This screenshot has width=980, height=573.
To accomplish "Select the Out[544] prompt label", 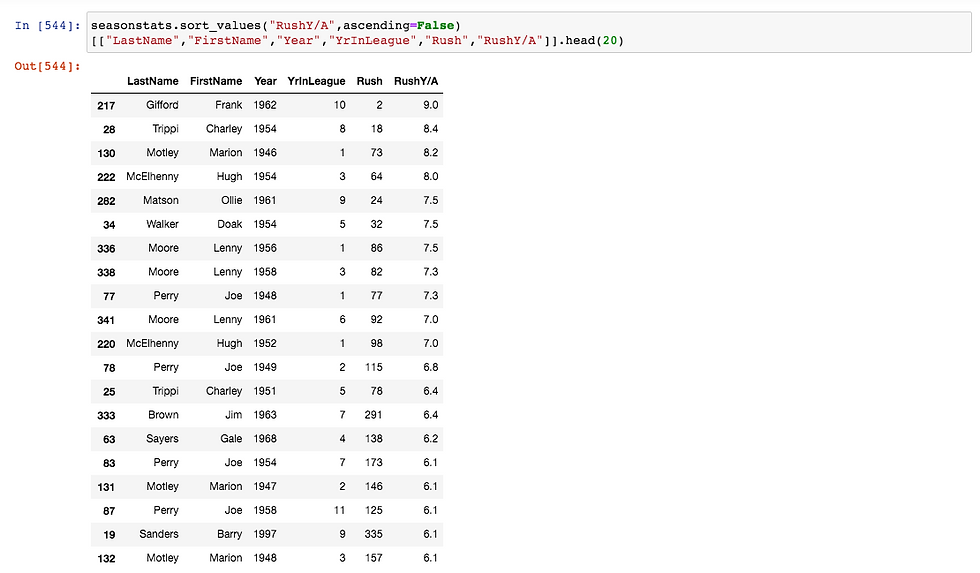I will [48, 66].
